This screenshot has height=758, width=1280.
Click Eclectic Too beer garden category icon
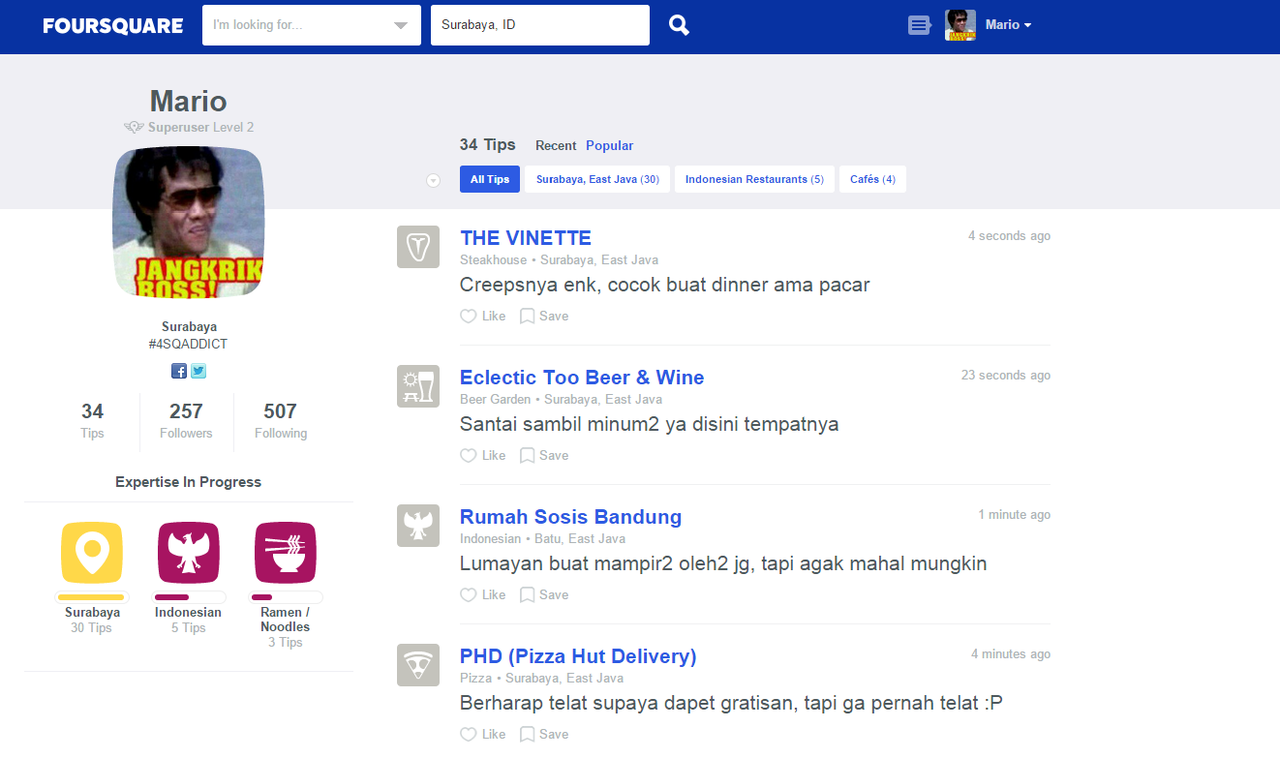[x=418, y=386]
